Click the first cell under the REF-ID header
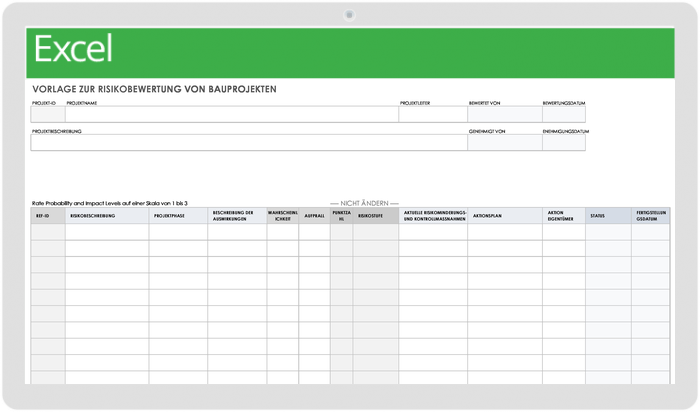The height and width of the screenshot is (412, 700). (x=48, y=232)
